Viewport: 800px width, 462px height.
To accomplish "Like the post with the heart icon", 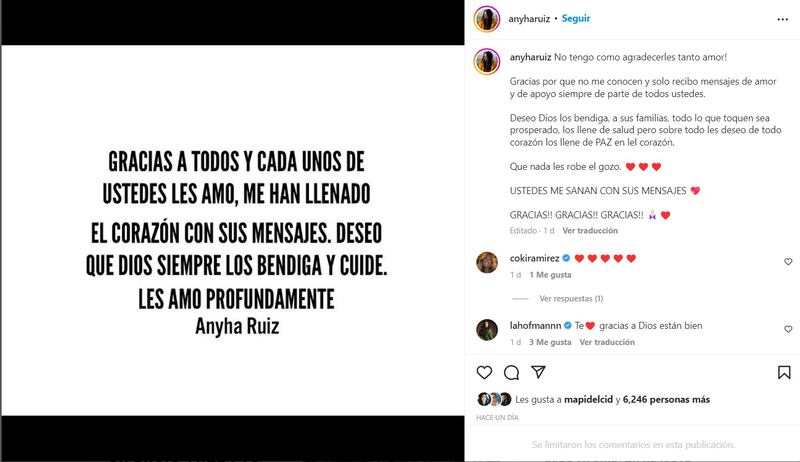I will (x=484, y=372).
